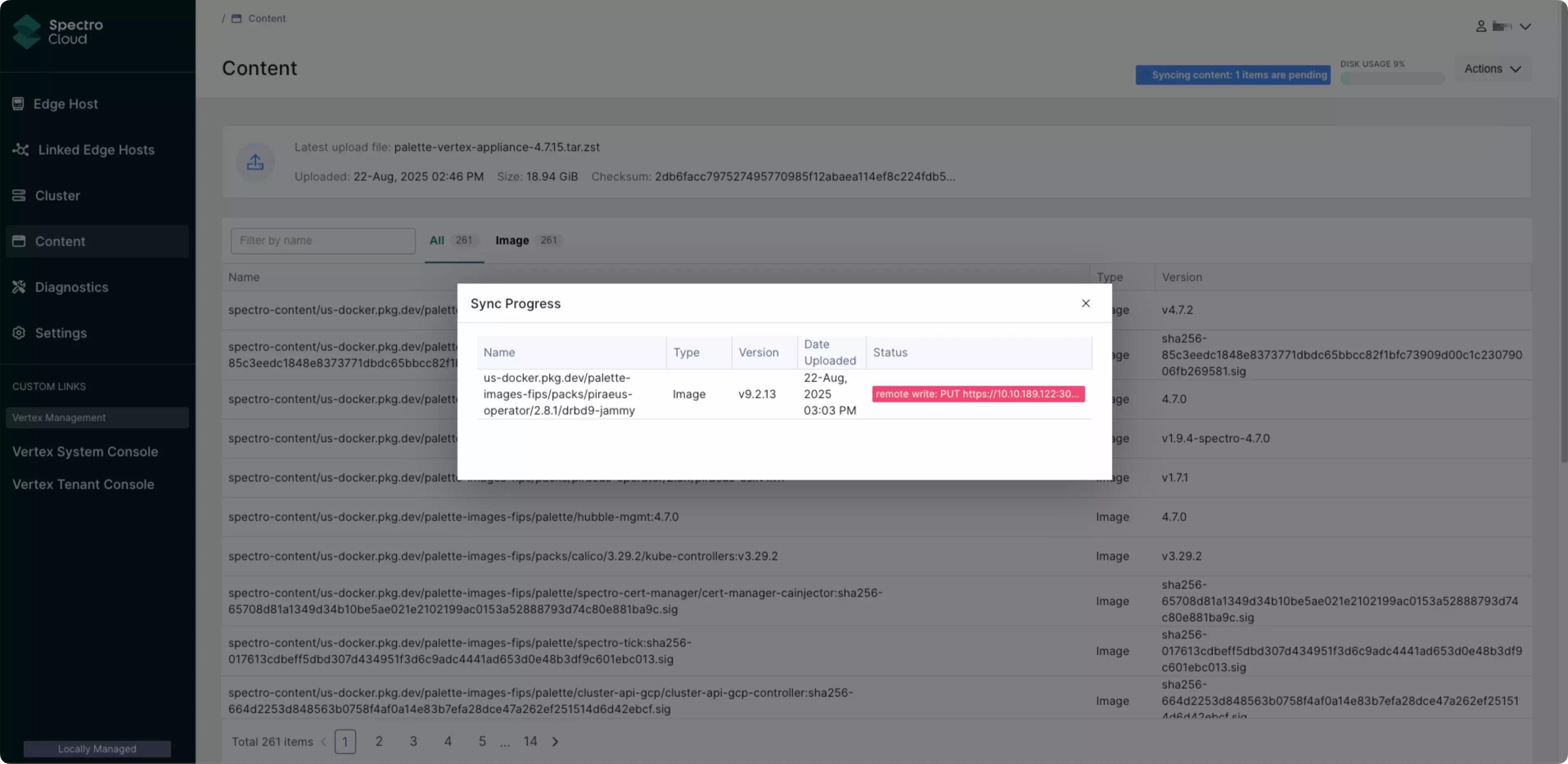Open the Vertex System Console link
The width and height of the screenshot is (1568, 764).
(x=85, y=452)
